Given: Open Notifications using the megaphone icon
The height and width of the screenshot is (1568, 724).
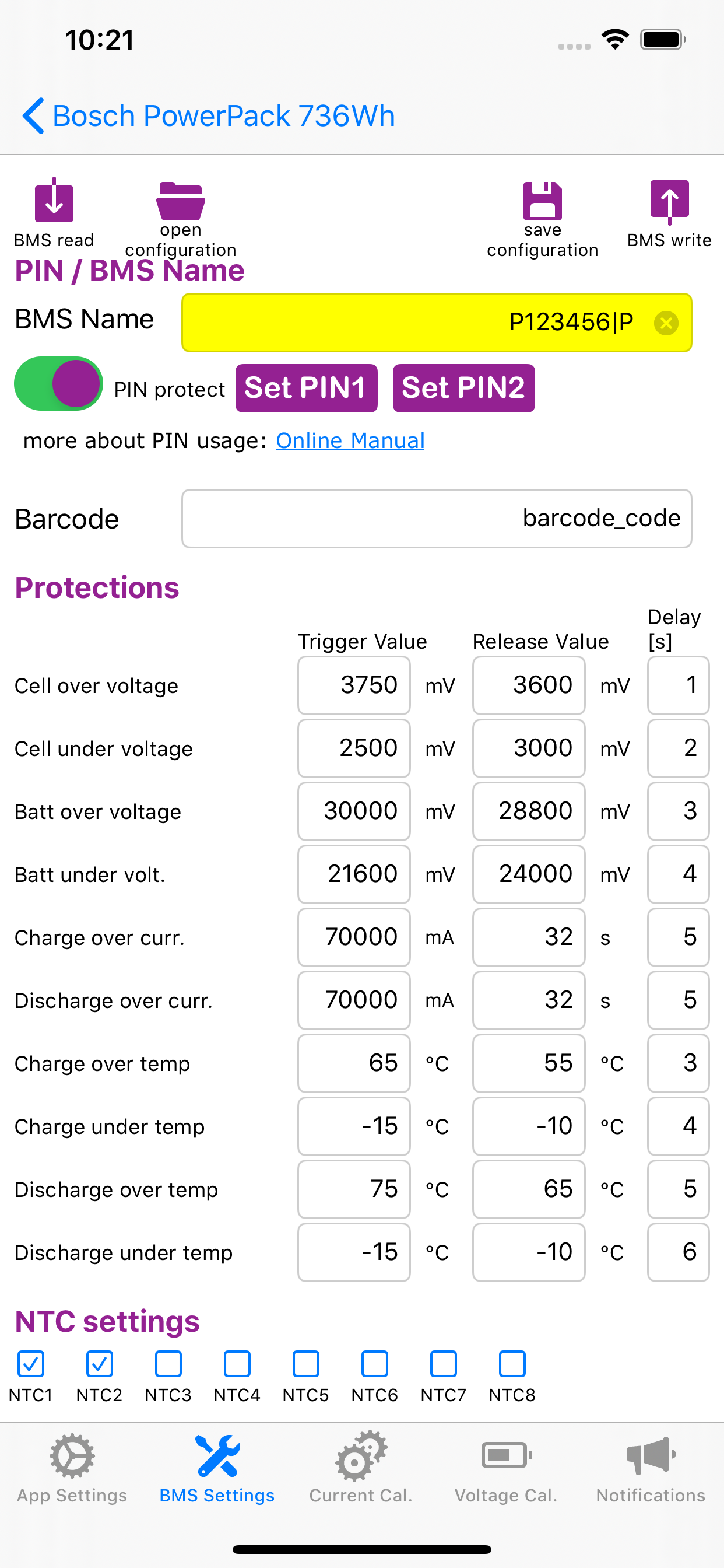Looking at the screenshot, I should 650,1455.
